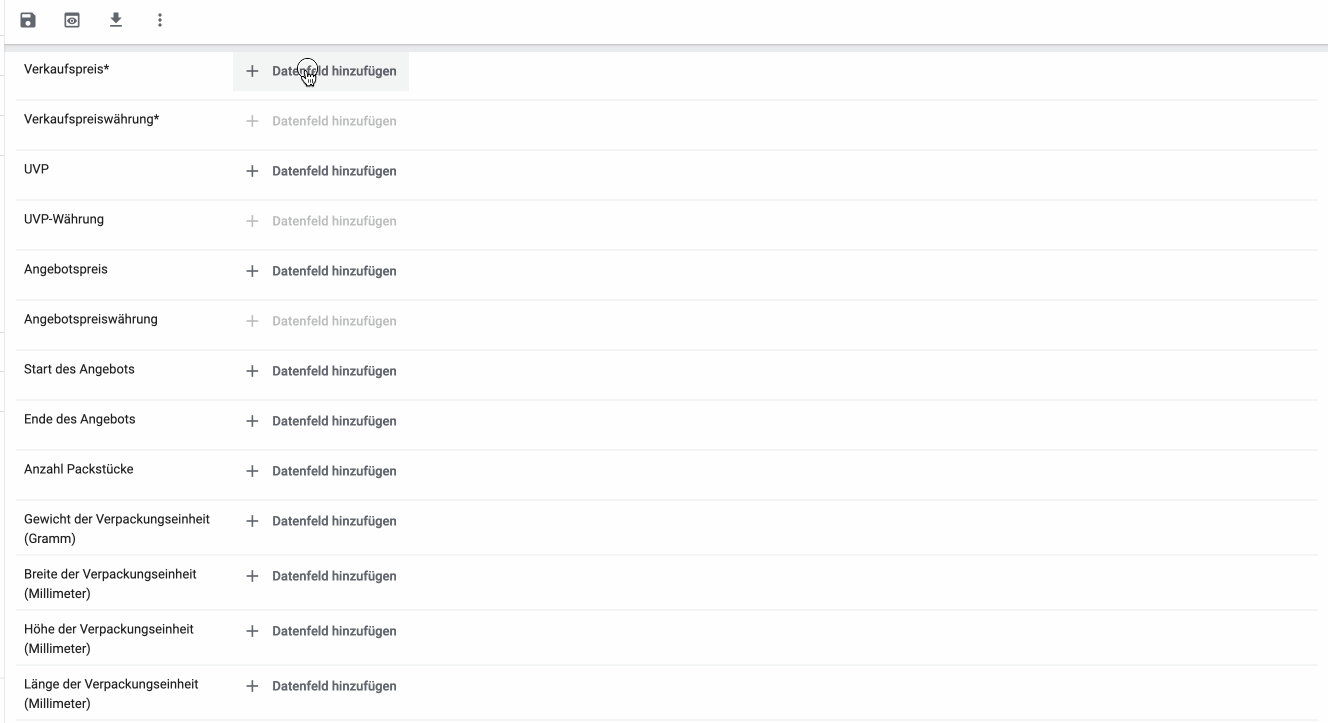Click plus icon for Länge der Verpackungseinheit
This screenshot has width=1328, height=723.
(252, 686)
